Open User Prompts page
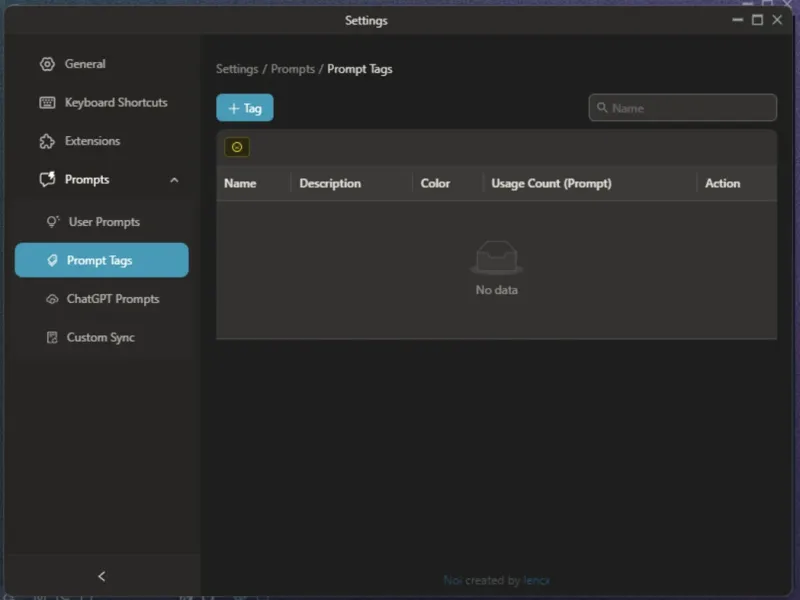 tap(102, 222)
